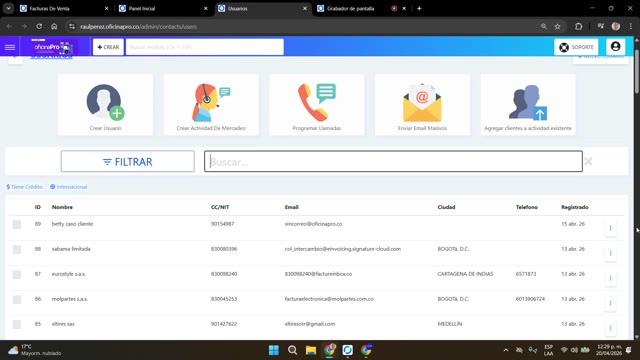Viewport: 640px width, 360px height.
Task: Click the email facturaelectronica@molpartes.com.co
Action: (x=329, y=299)
